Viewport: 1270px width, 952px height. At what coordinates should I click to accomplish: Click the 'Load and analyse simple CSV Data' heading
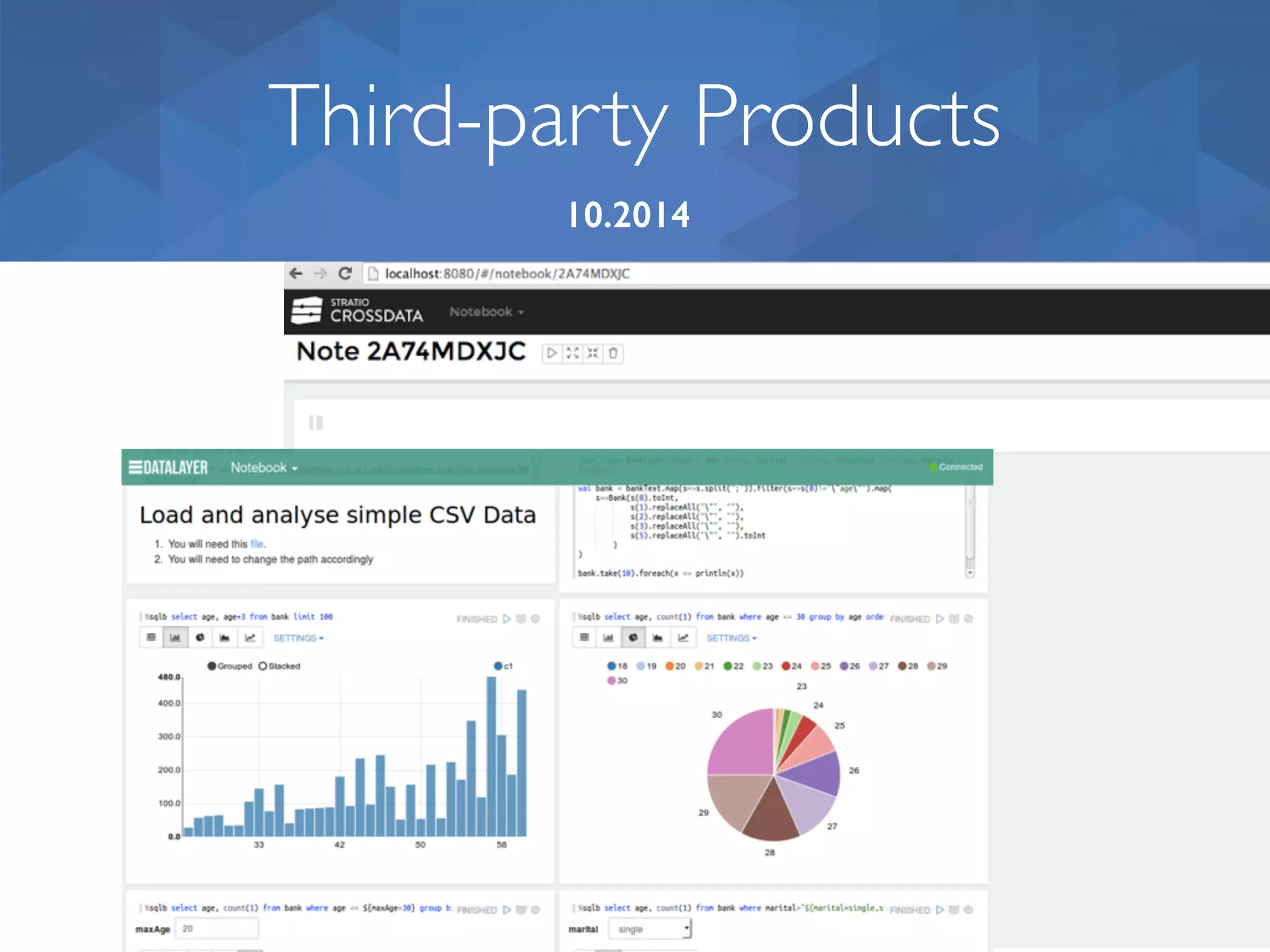click(337, 515)
